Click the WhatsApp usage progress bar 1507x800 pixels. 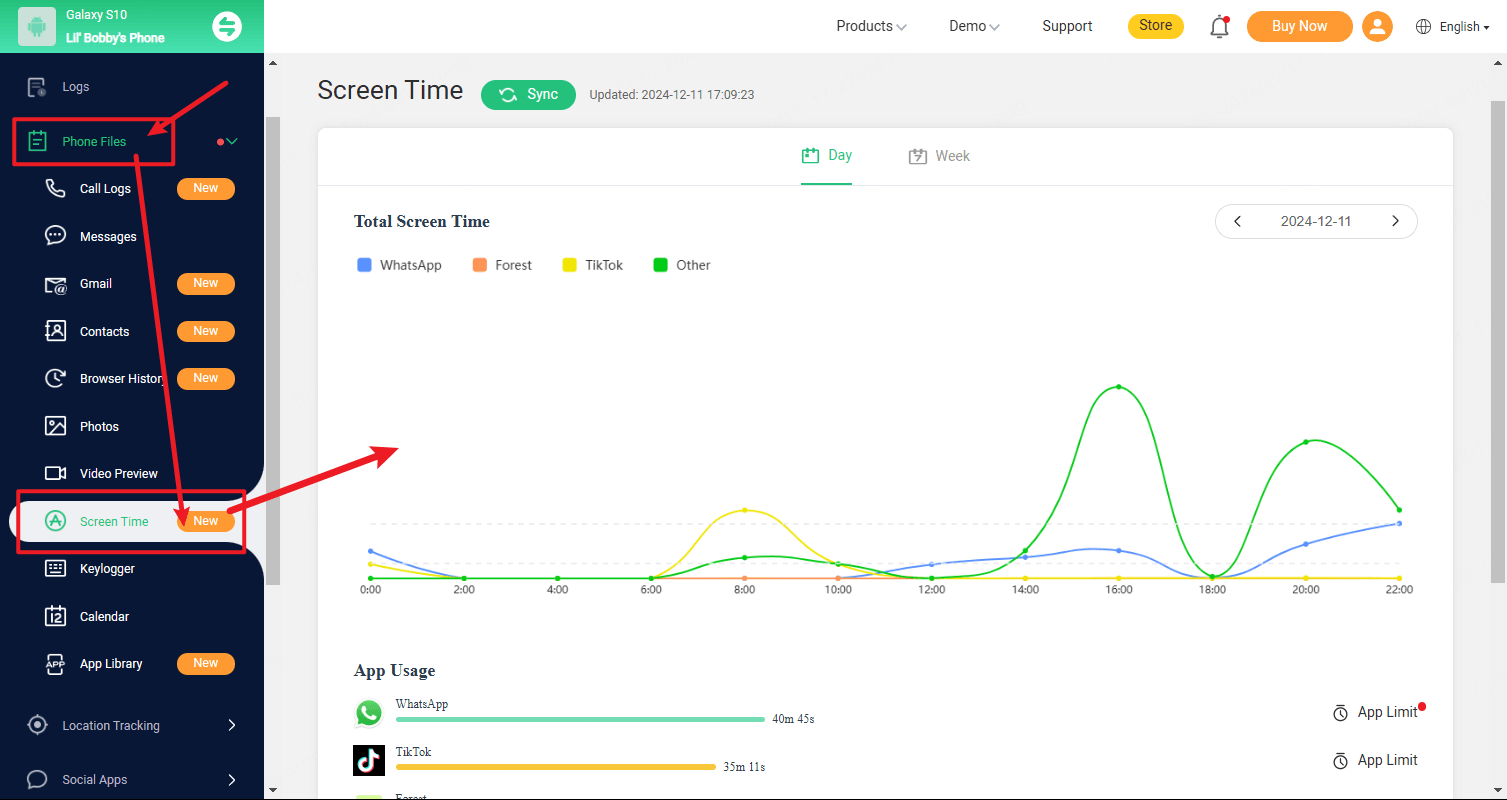pyautogui.click(x=580, y=719)
